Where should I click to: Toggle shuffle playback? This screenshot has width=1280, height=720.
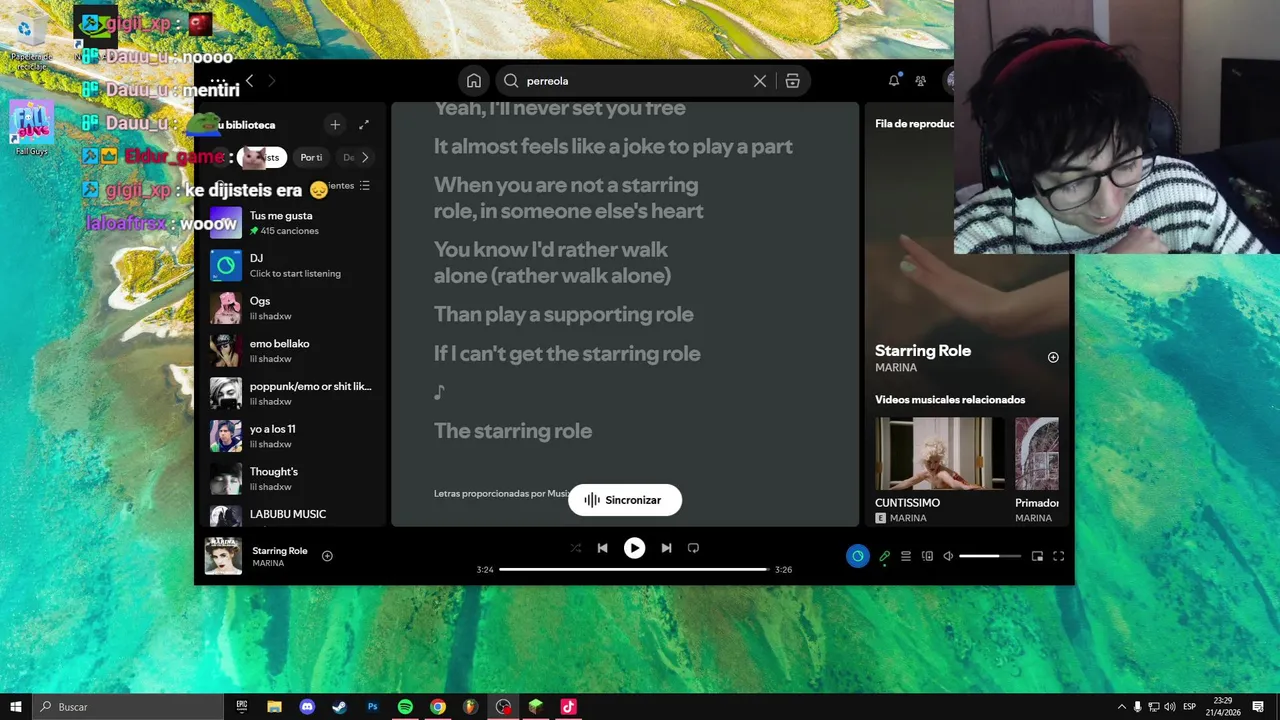point(575,548)
